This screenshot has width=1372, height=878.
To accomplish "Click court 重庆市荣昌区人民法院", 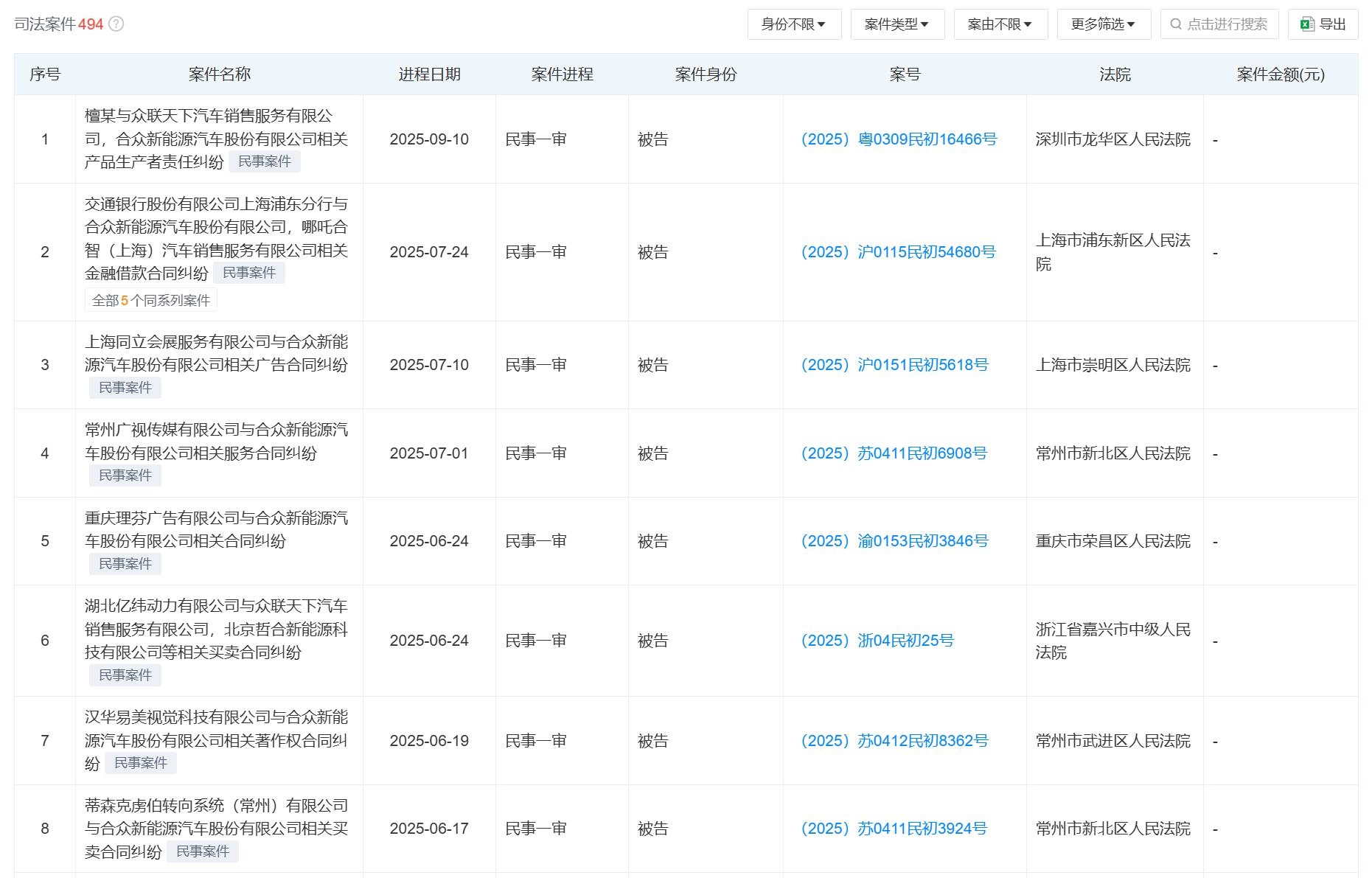I will click(x=1113, y=541).
